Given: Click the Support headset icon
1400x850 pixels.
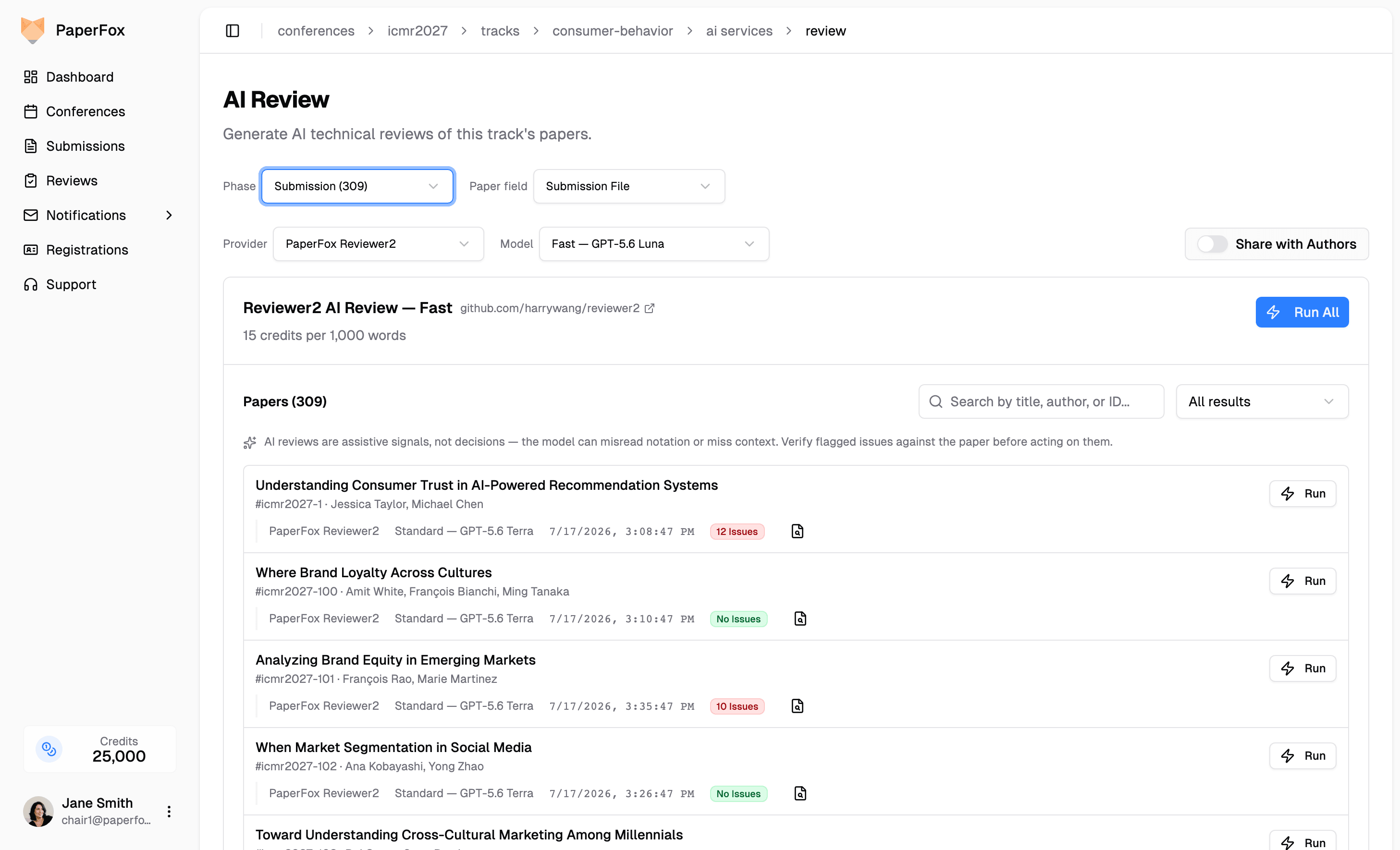Looking at the screenshot, I should (x=31, y=284).
